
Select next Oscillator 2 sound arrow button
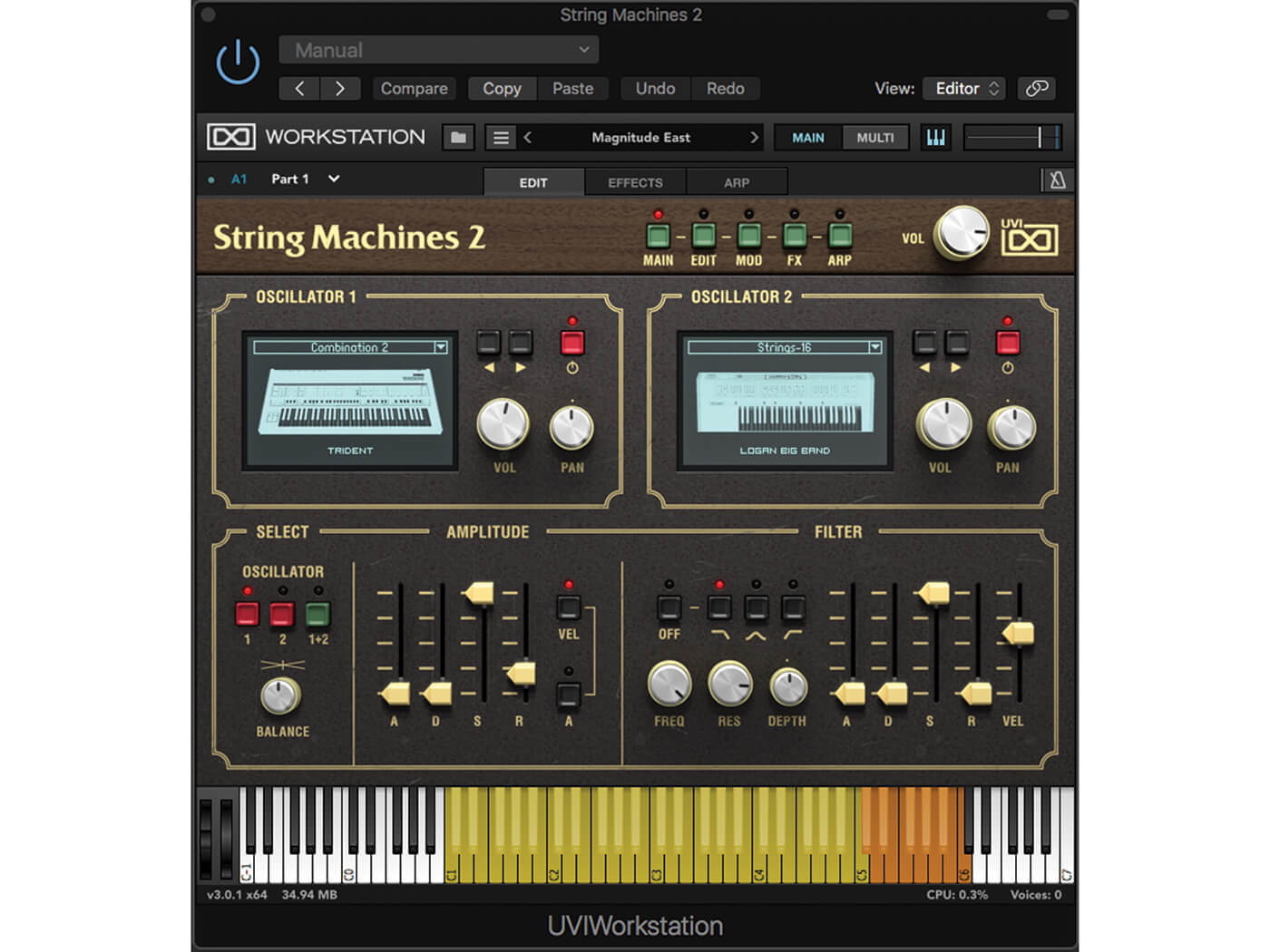tap(957, 343)
